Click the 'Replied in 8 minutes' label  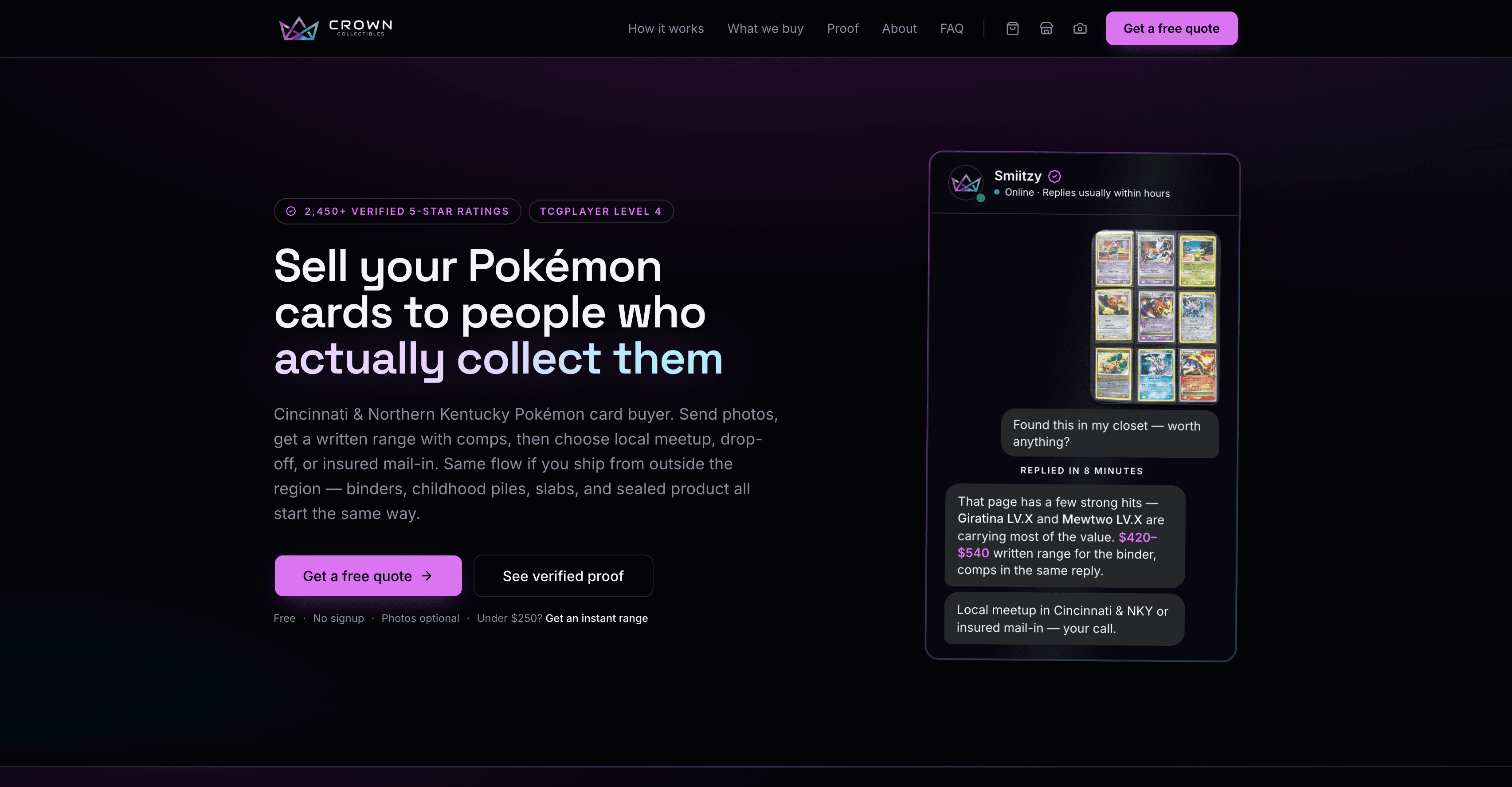click(x=1081, y=470)
